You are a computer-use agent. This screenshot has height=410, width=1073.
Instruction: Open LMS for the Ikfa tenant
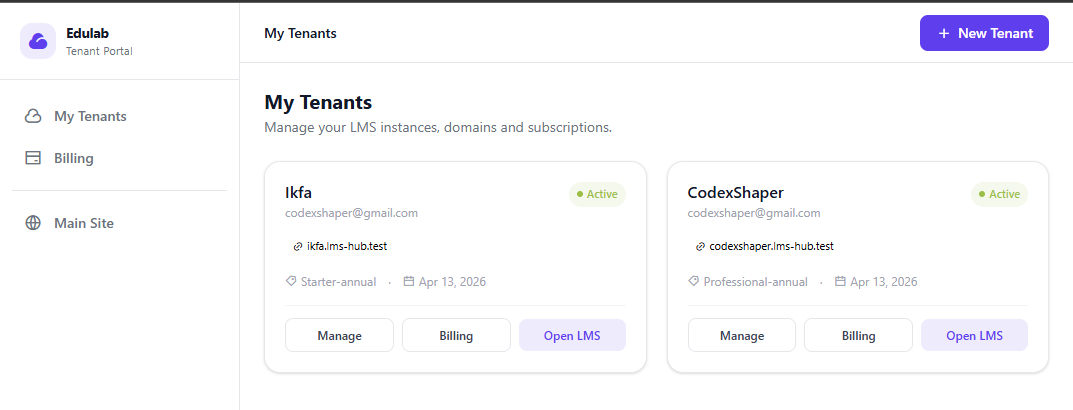click(572, 335)
